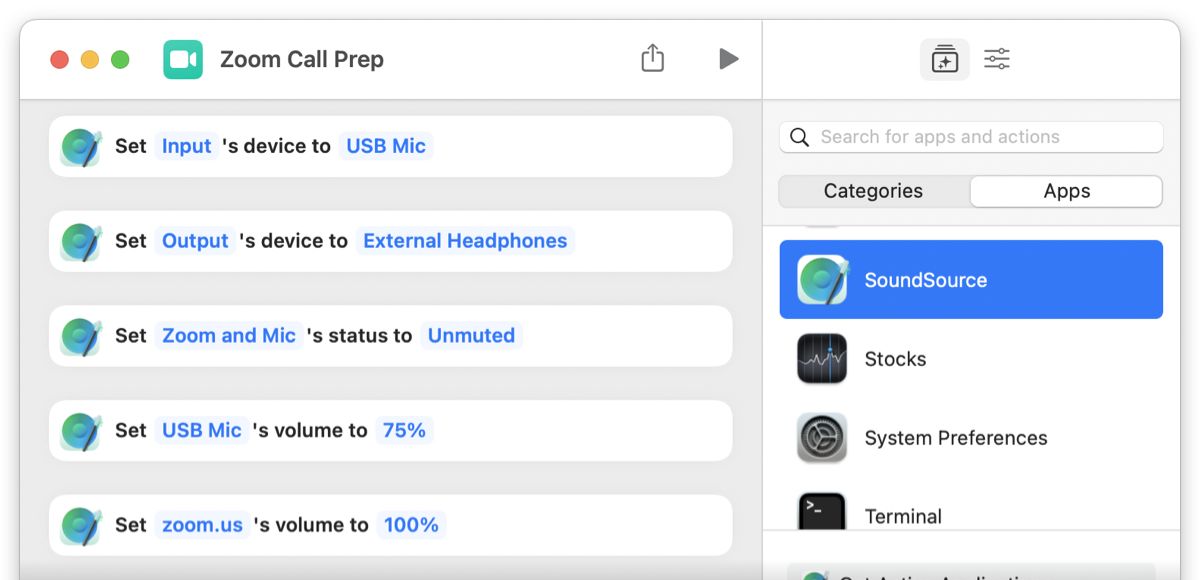Change the External Headphones parameter
Image resolution: width=1200 pixels, height=580 pixels.
point(465,241)
